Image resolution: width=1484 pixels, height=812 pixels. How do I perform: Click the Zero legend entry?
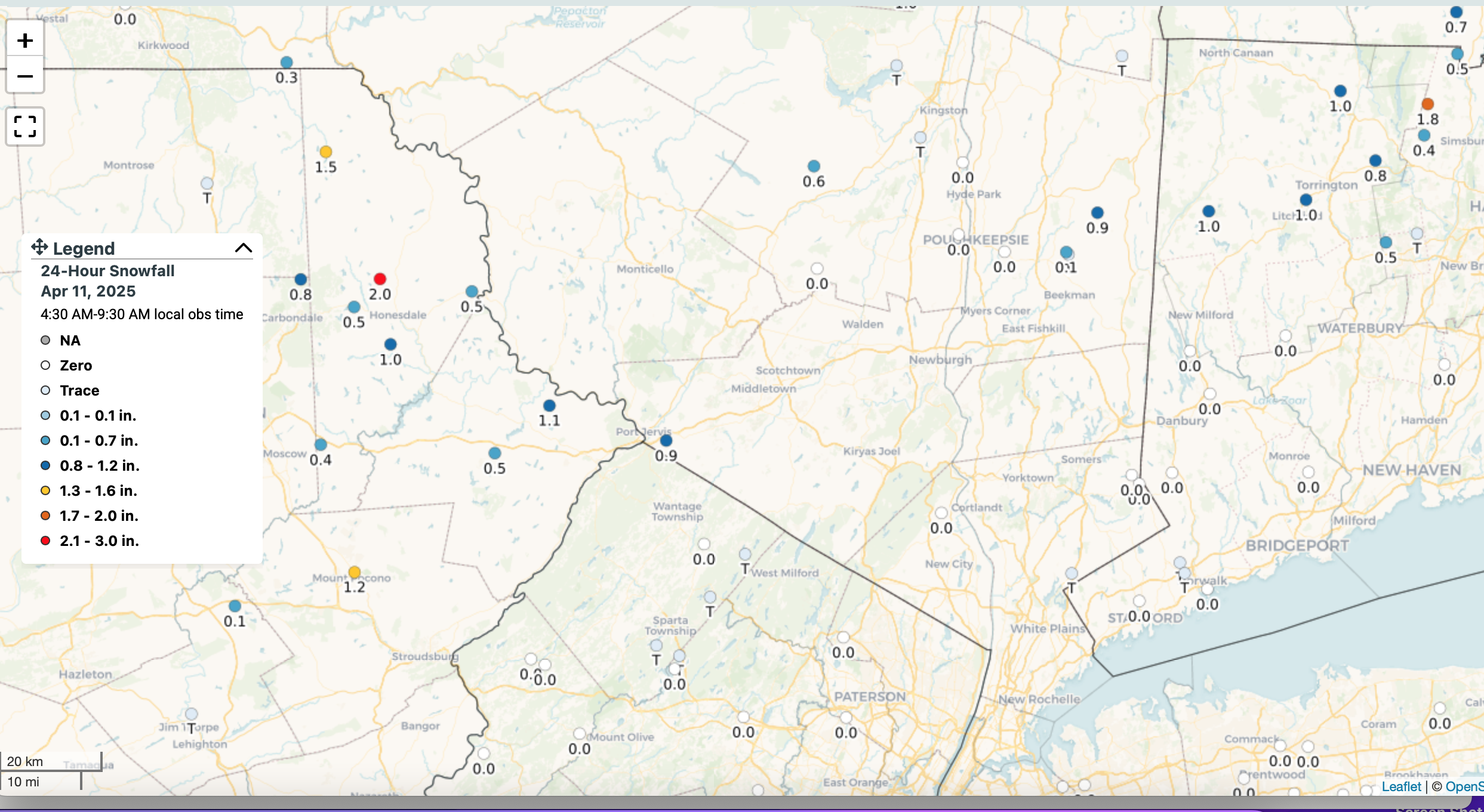click(x=76, y=366)
